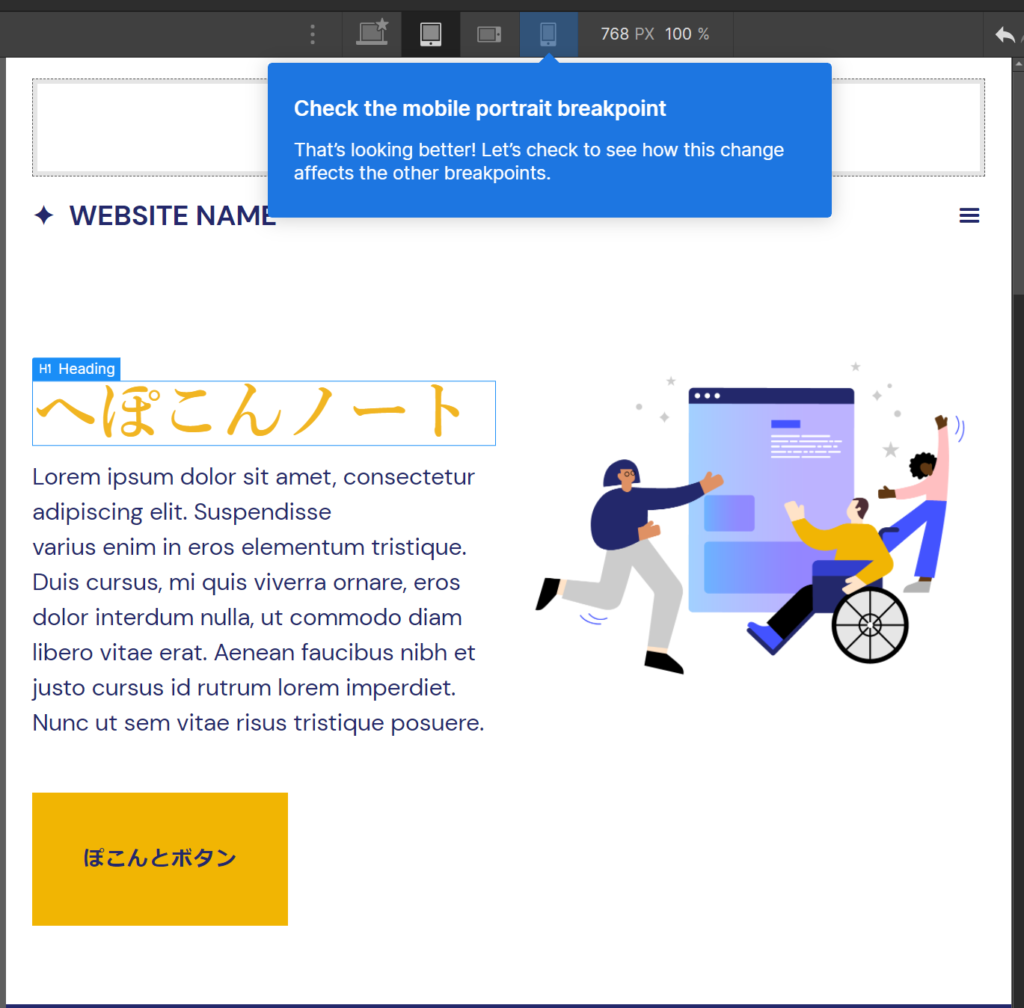Select the wheelchair illustration image
Image resolution: width=1024 pixels, height=1008 pixels.
tap(750, 518)
